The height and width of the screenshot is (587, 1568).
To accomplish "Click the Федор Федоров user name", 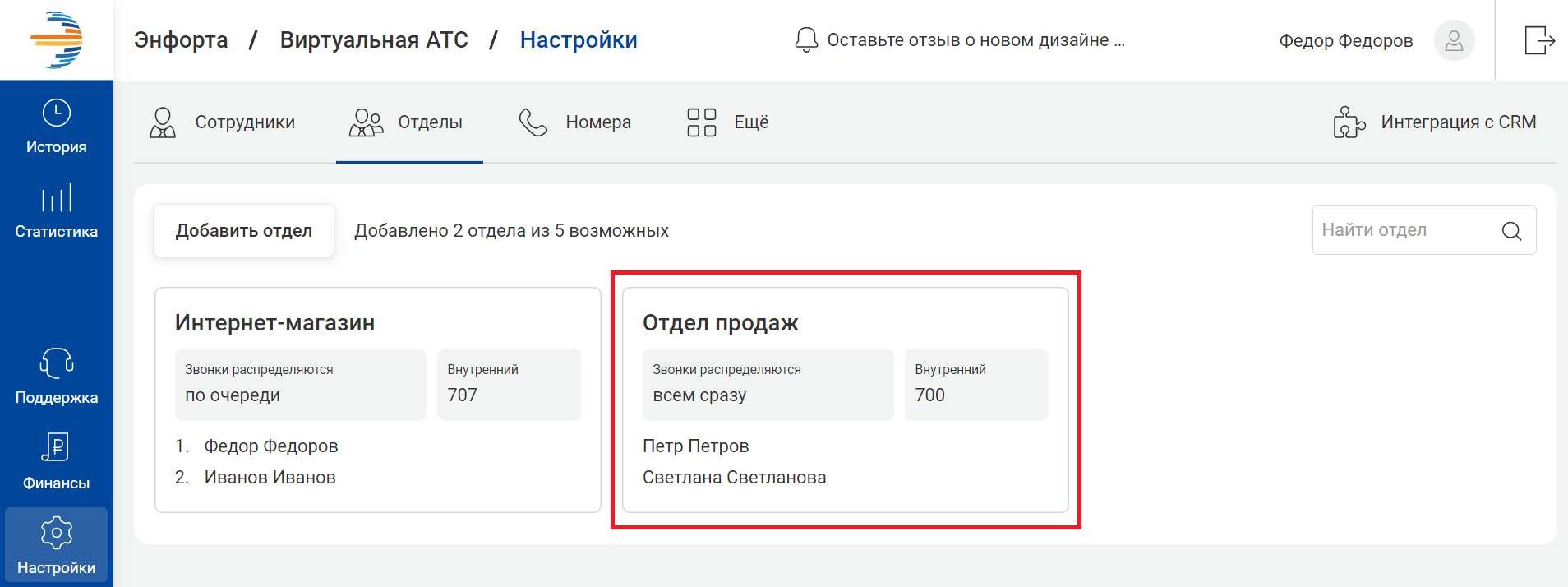I will (x=1346, y=40).
